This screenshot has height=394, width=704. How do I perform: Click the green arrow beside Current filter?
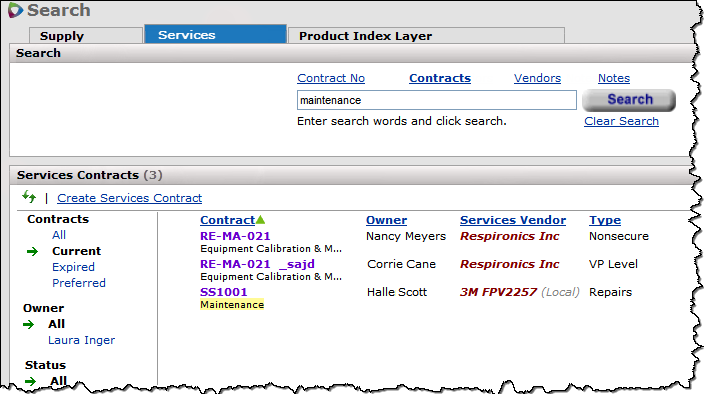32,251
